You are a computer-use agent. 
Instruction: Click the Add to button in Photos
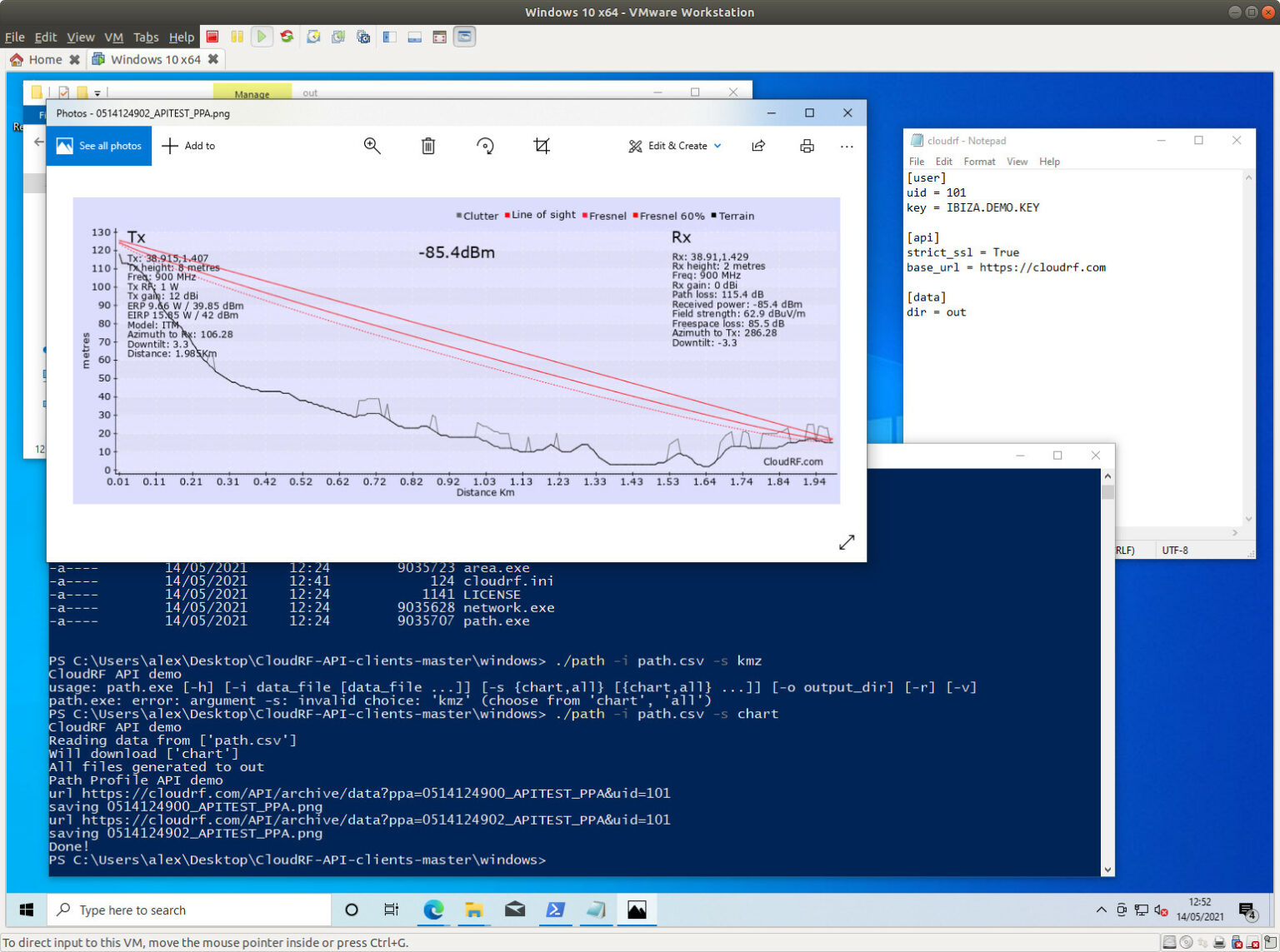tap(189, 146)
